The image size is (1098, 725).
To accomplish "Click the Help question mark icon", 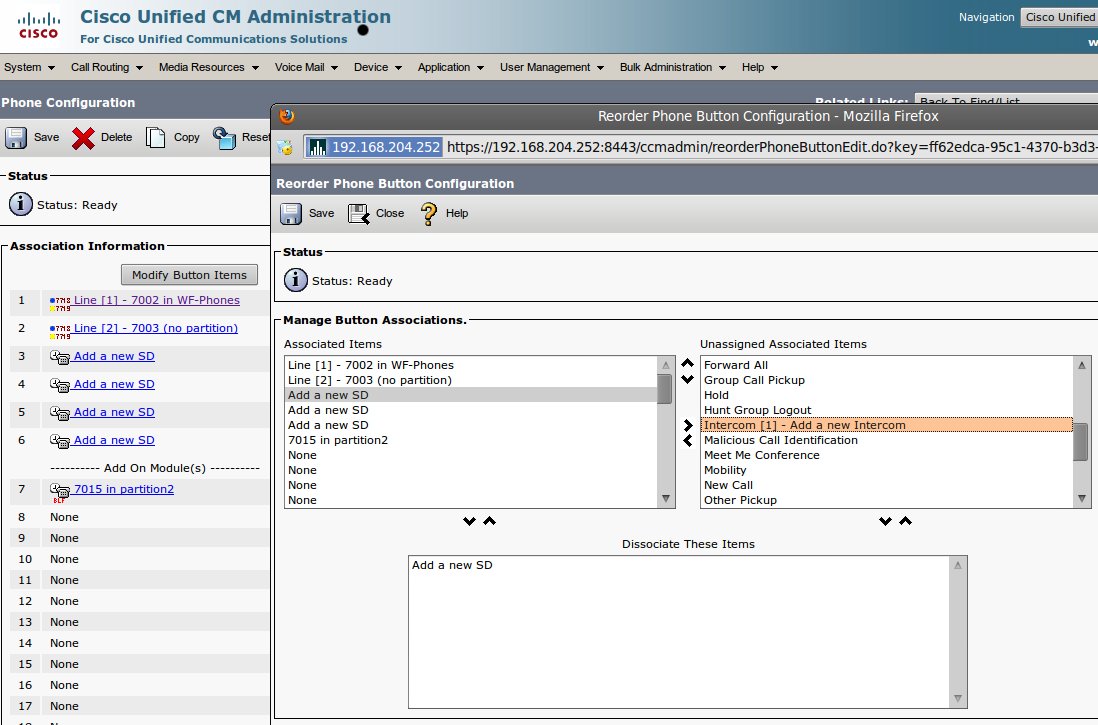I will [x=429, y=214].
